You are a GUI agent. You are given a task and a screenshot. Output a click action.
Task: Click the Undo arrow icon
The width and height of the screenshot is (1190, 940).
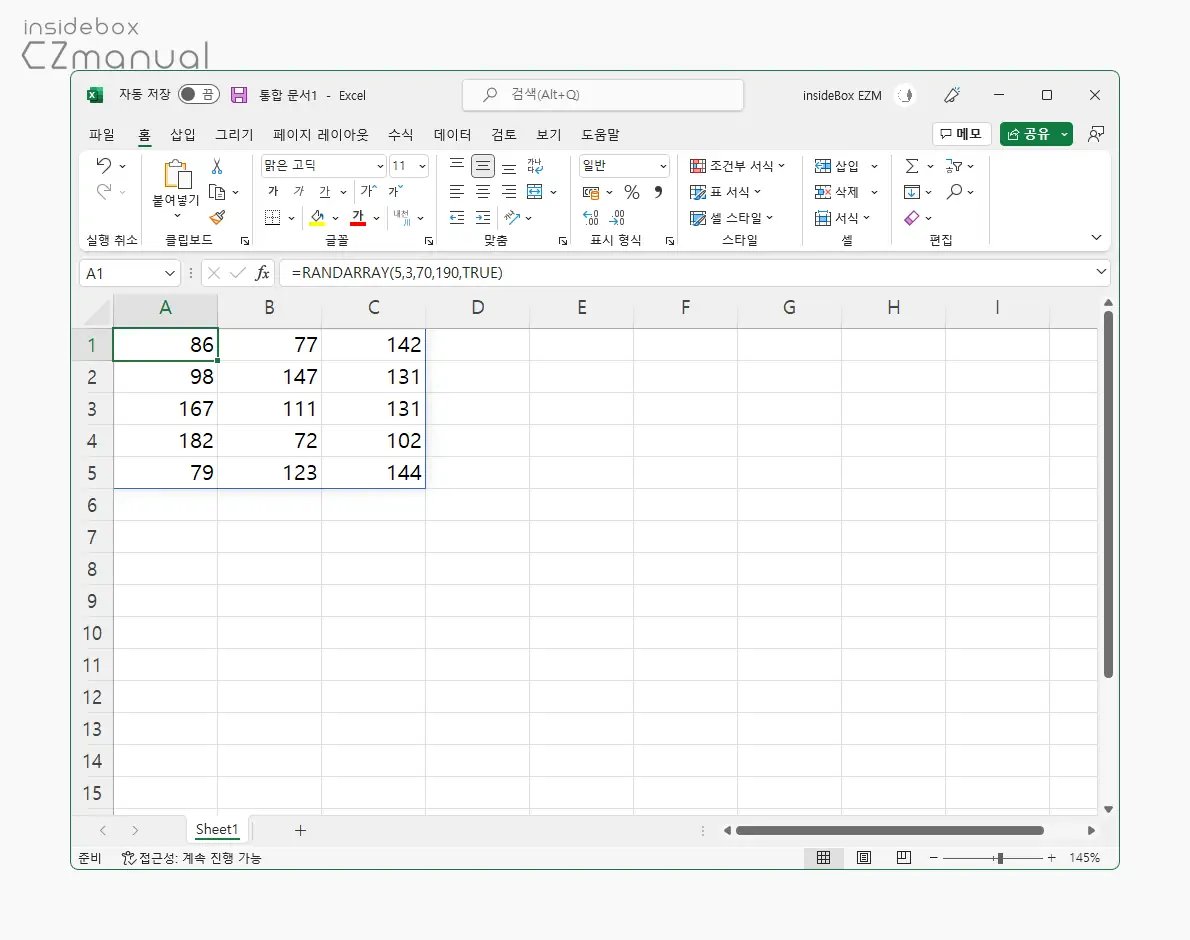[x=104, y=165]
